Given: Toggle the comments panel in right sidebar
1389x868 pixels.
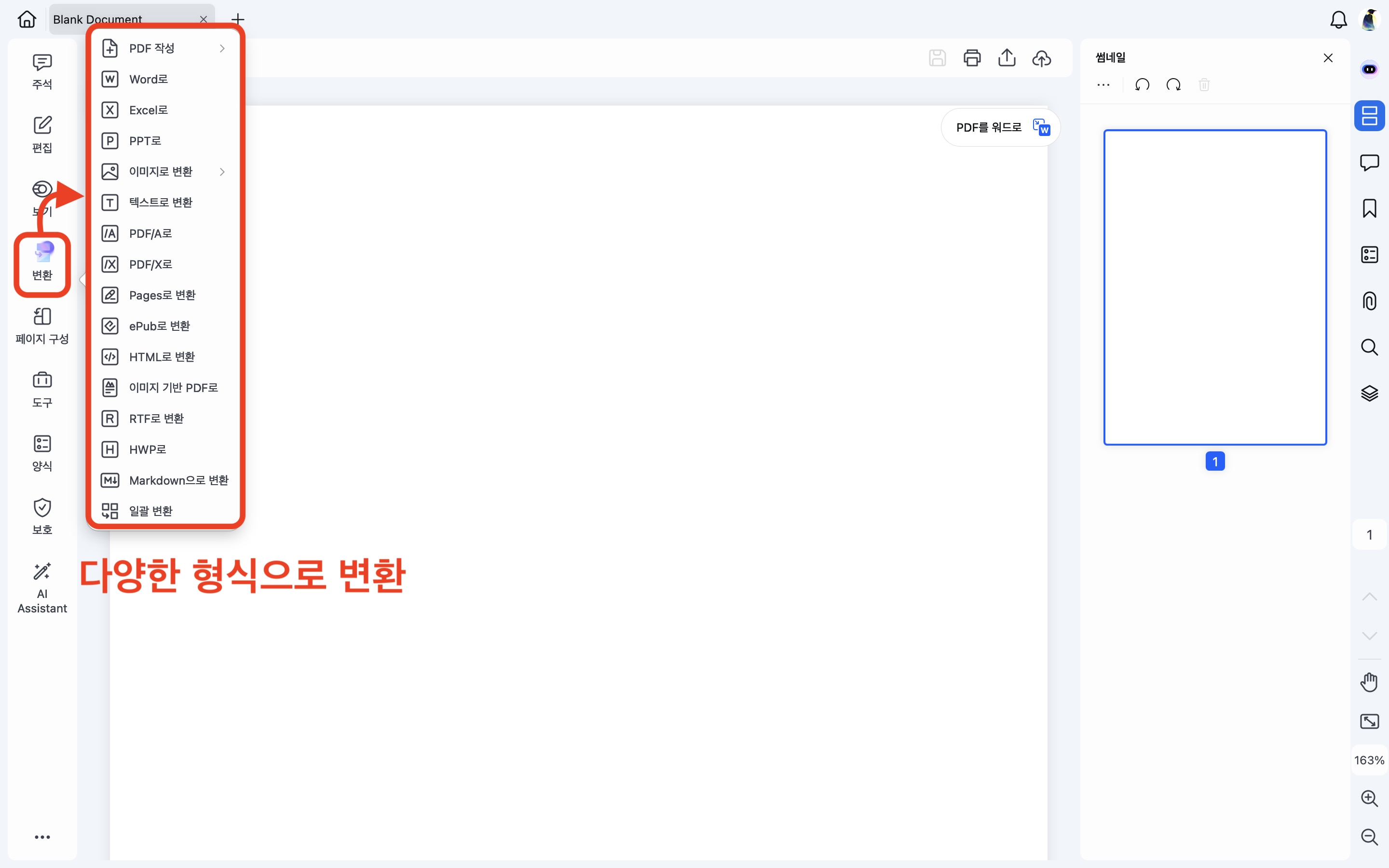Looking at the screenshot, I should [x=1369, y=163].
